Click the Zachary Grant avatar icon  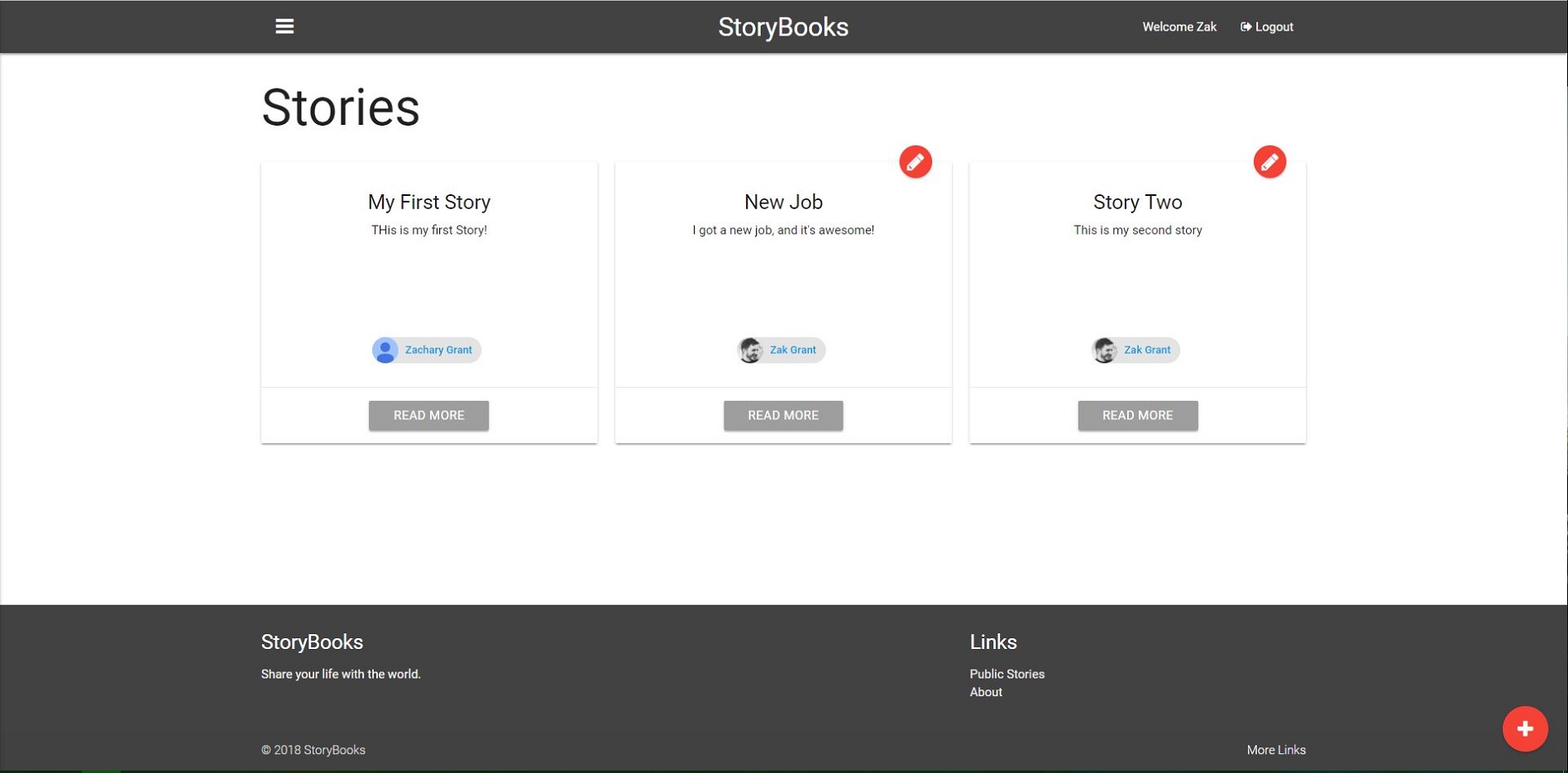pyautogui.click(x=385, y=350)
